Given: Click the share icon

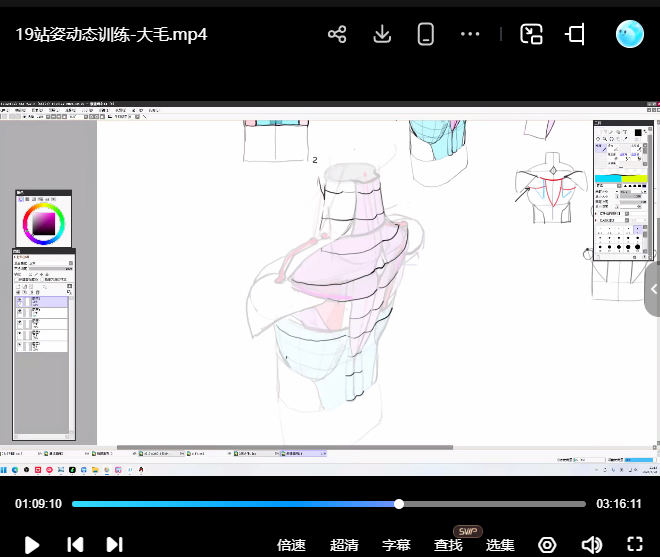Looking at the screenshot, I should 337,34.
